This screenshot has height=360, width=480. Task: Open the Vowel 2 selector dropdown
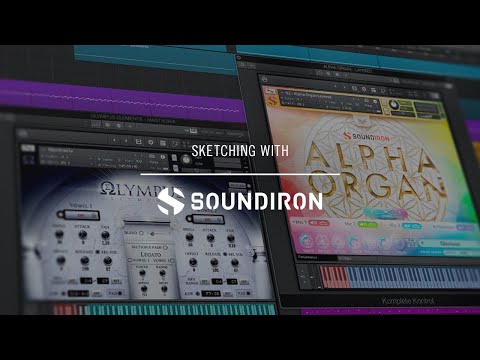click(208, 219)
